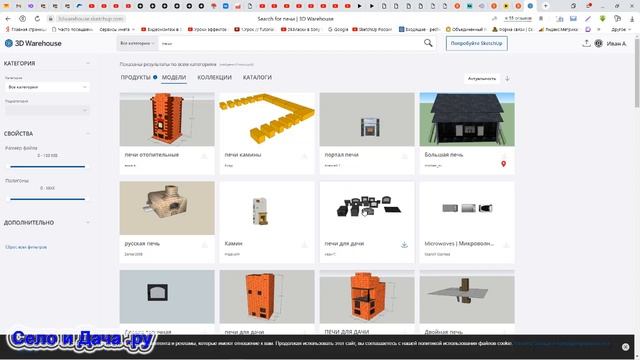The width and height of the screenshot is (640, 360).
Task: Click the favorite icon on Камин card
Action: pyautogui.click(x=304, y=244)
